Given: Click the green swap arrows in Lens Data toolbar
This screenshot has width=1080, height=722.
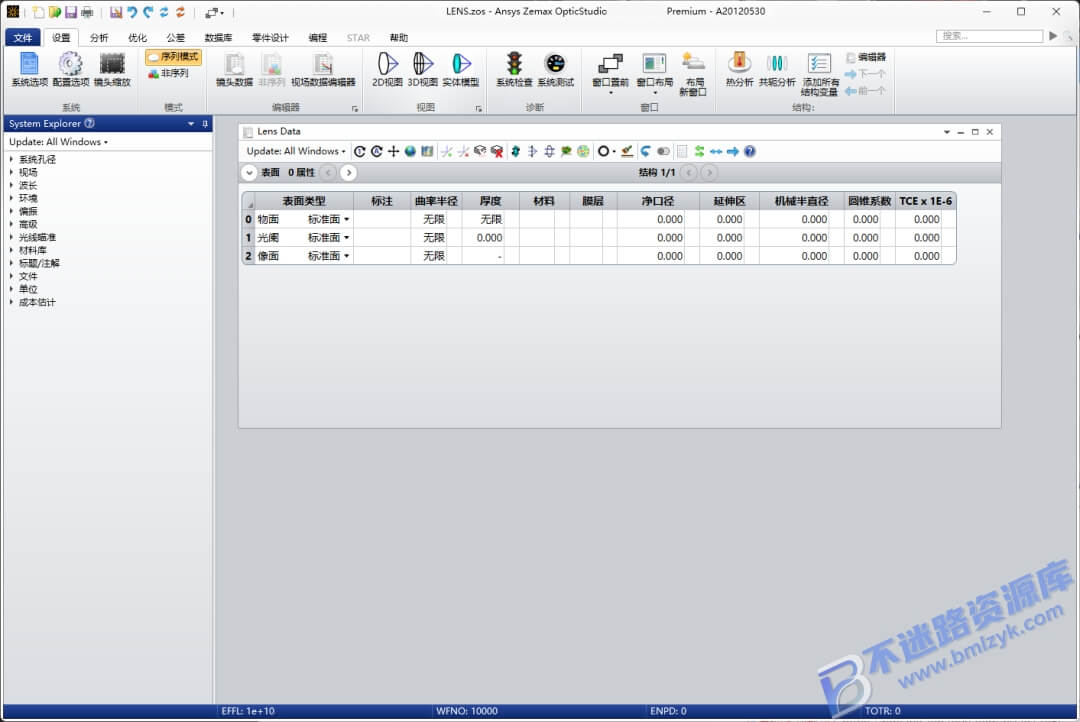Looking at the screenshot, I should click(x=699, y=151).
